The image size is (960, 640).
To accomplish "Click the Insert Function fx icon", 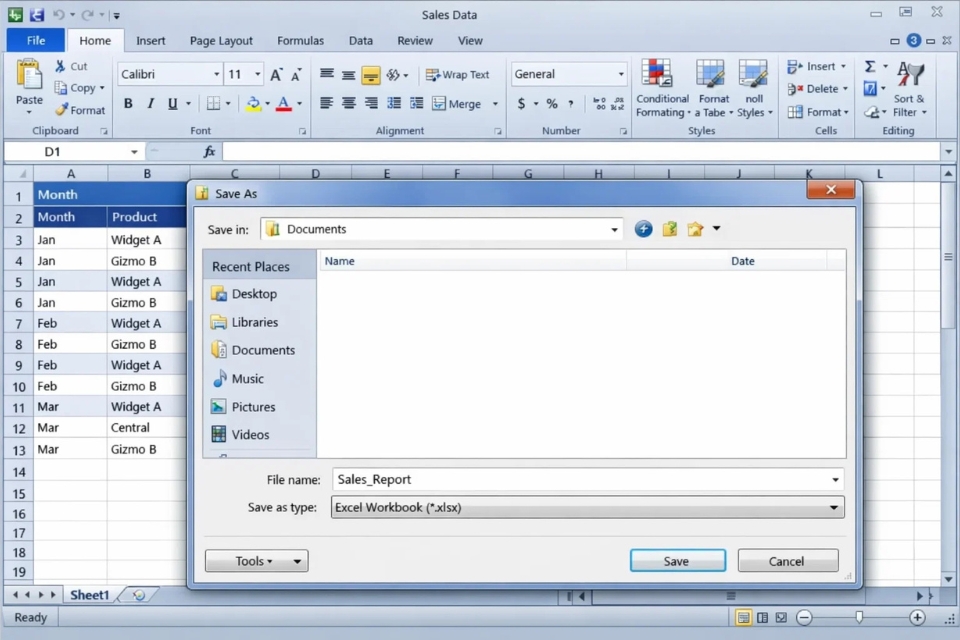I will (x=208, y=151).
